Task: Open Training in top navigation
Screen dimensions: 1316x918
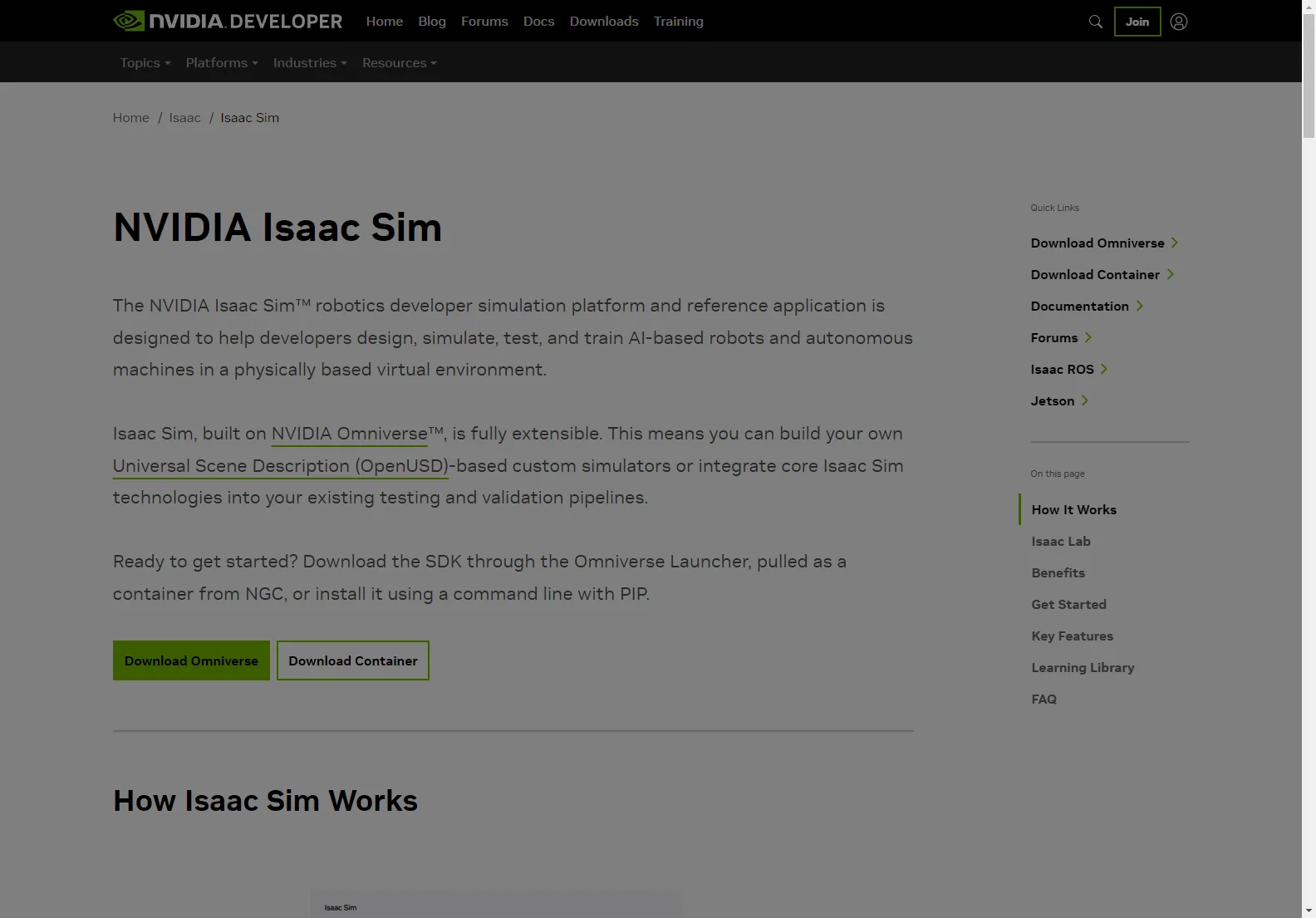Action: (x=678, y=22)
